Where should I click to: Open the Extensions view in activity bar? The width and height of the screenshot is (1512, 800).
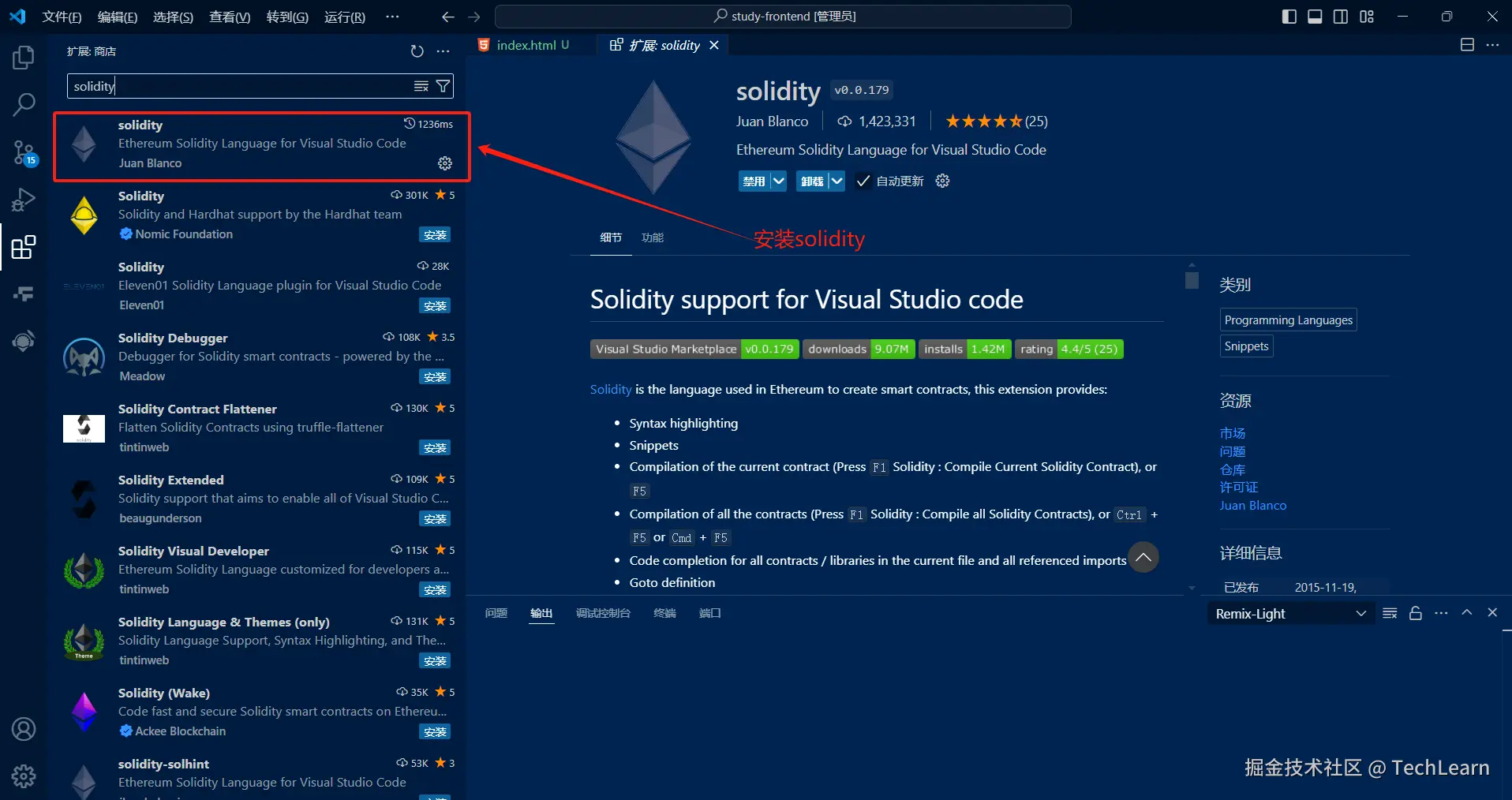click(24, 248)
